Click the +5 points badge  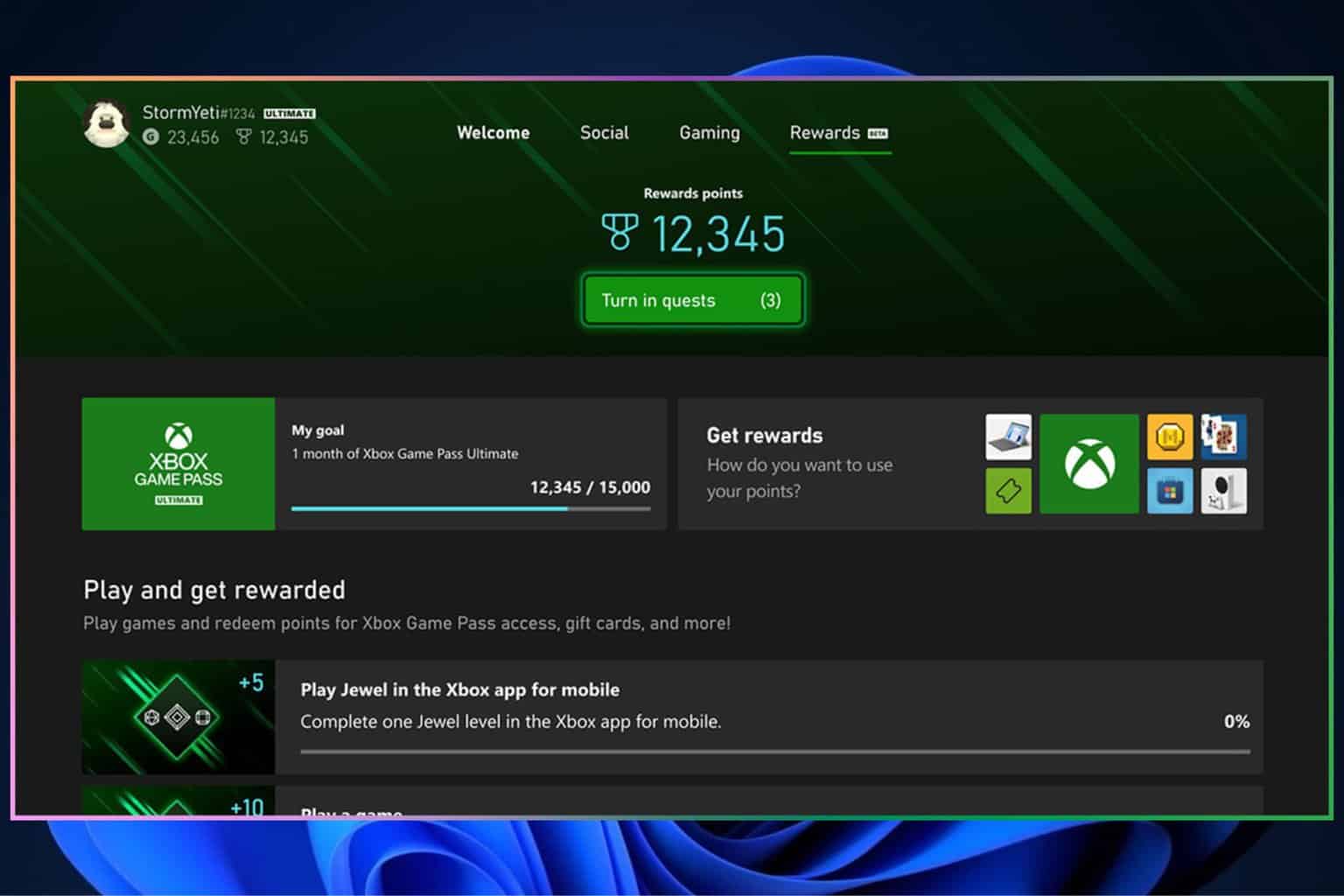point(251,682)
